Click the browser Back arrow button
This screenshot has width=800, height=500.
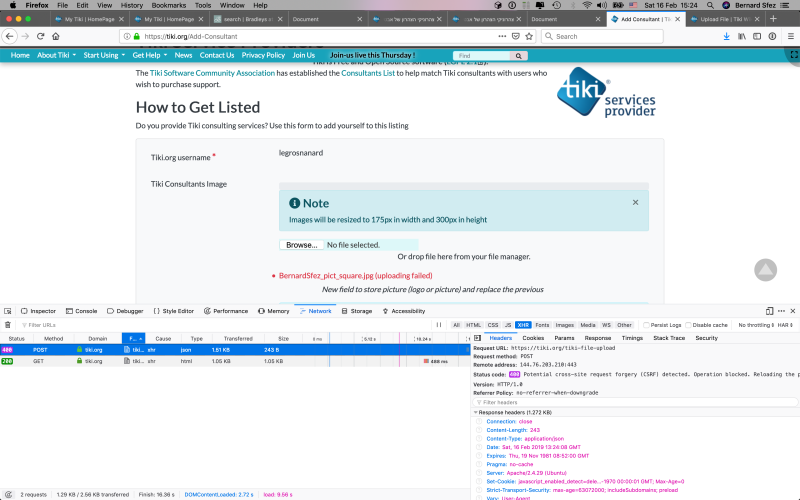click(x=9, y=36)
